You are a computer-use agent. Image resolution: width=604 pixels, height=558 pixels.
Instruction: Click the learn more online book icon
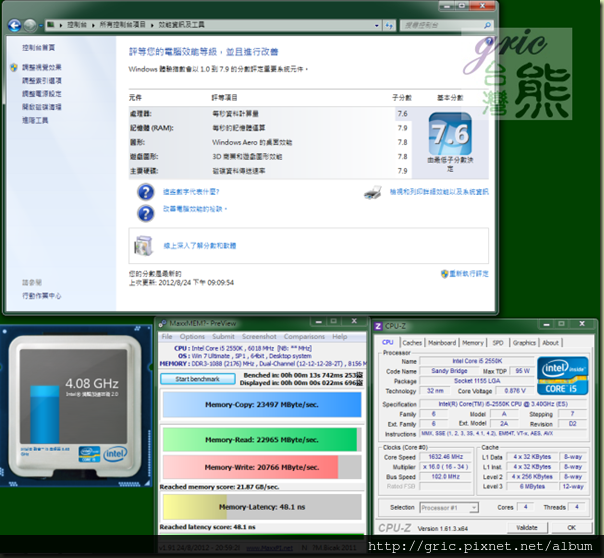(x=143, y=245)
